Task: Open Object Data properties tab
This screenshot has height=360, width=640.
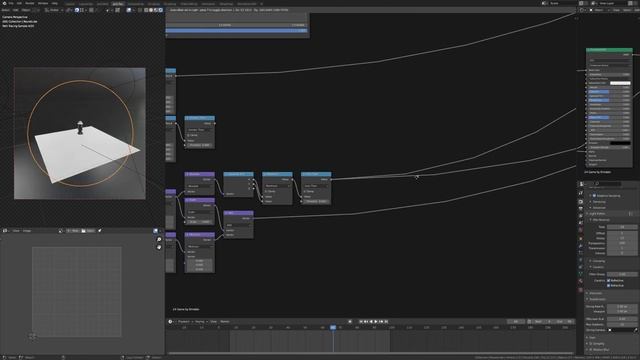Action: coord(581,274)
